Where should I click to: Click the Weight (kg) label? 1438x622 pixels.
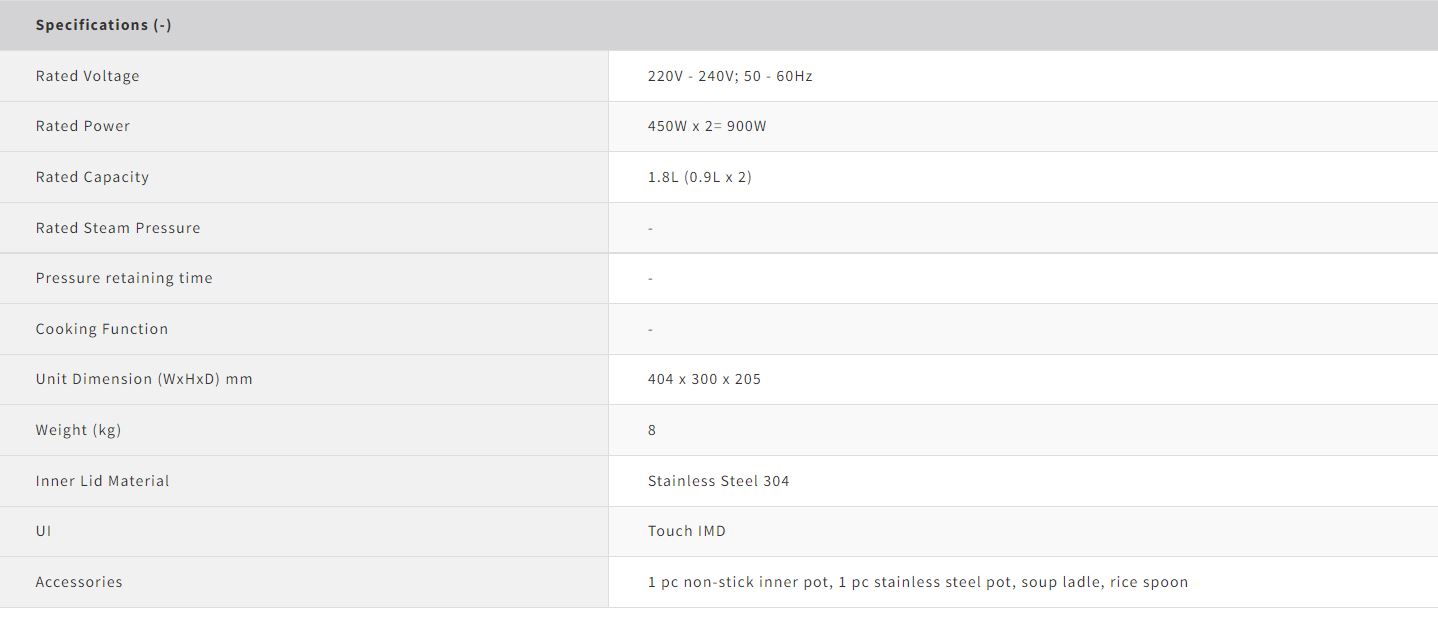(78, 430)
